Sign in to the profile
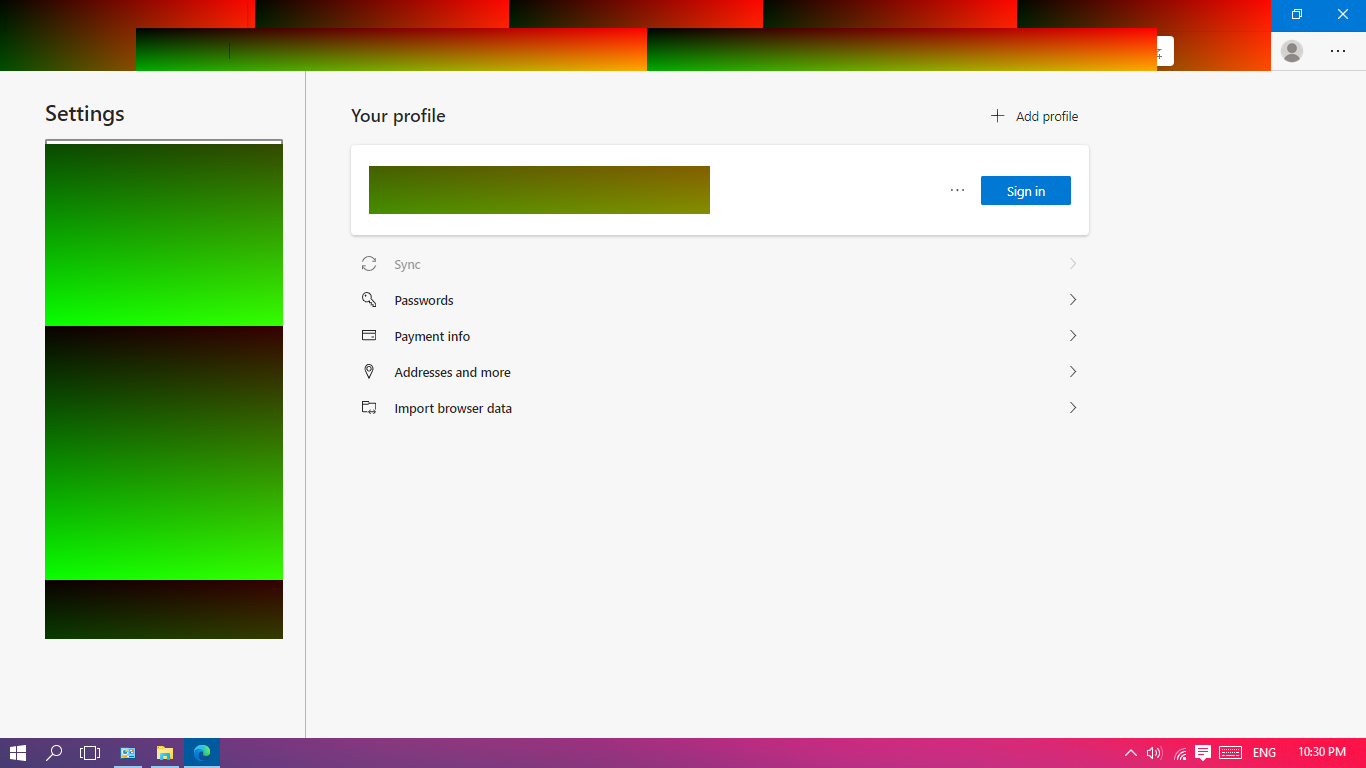Viewport: 1366px width, 768px height. pyautogui.click(x=1026, y=191)
